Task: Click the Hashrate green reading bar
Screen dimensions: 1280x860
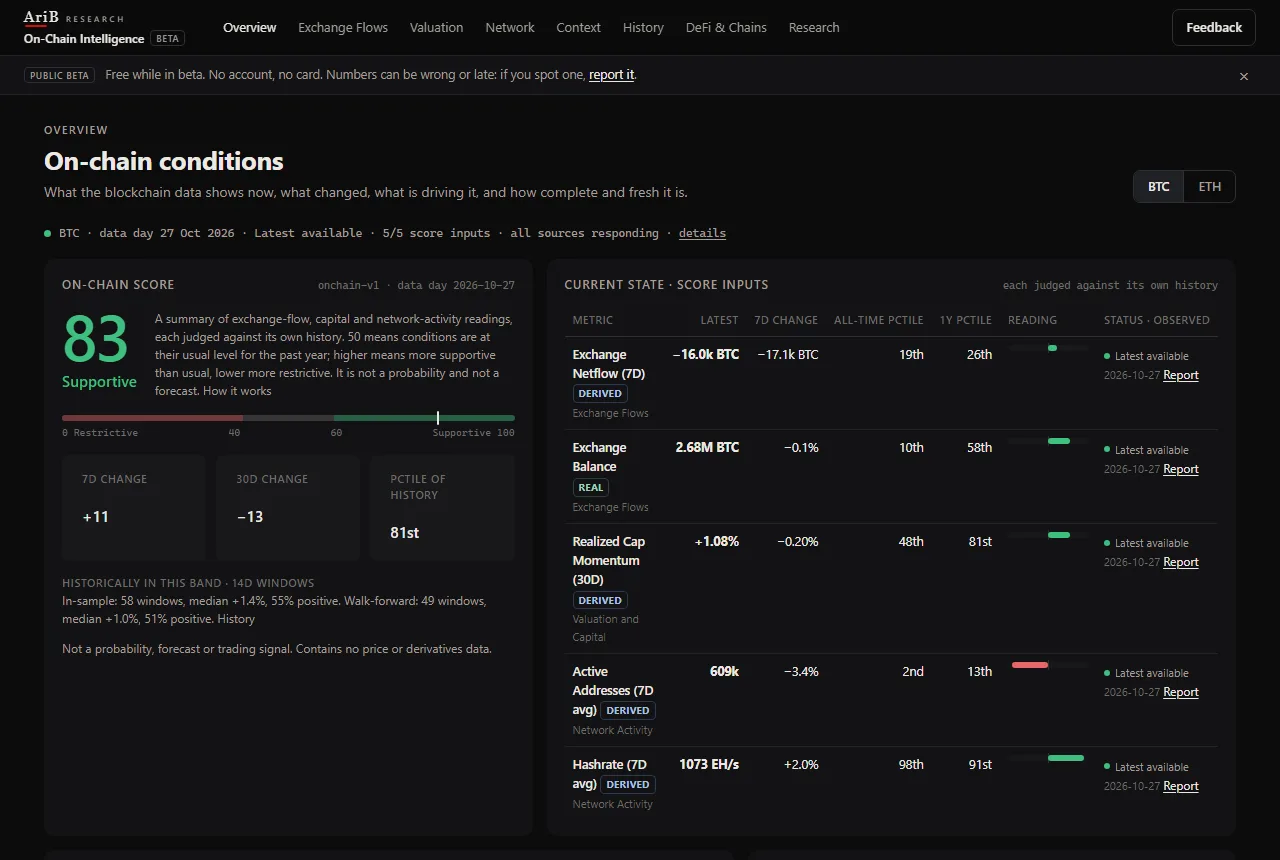Action: [1066, 758]
